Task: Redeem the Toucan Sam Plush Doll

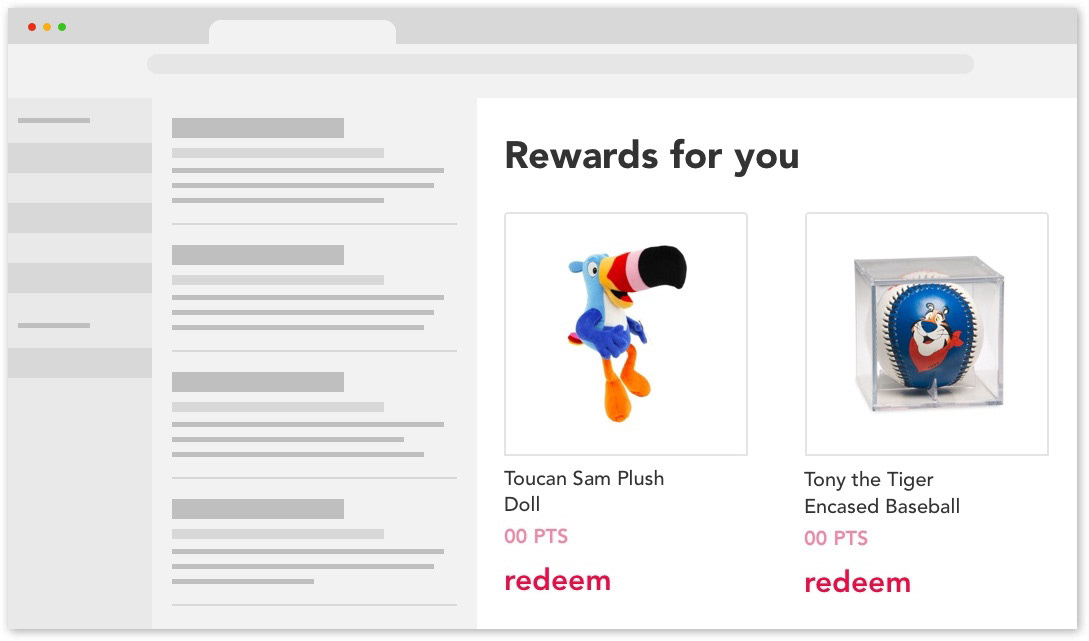Action: (558, 581)
